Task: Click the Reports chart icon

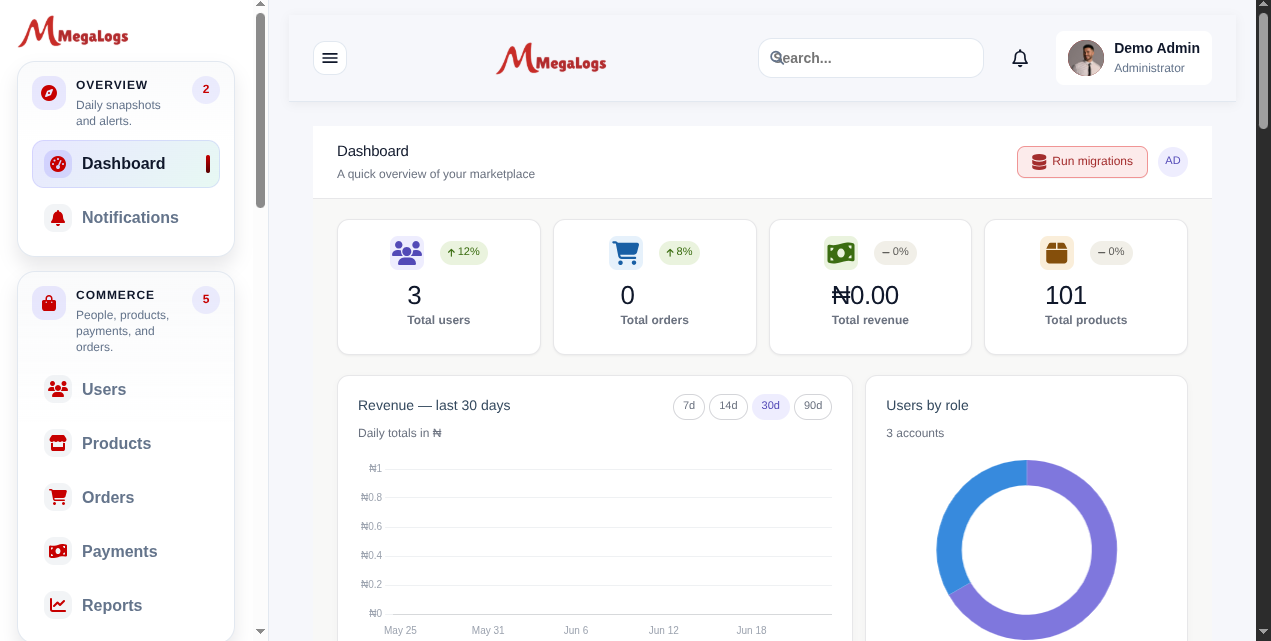Action: pos(58,606)
